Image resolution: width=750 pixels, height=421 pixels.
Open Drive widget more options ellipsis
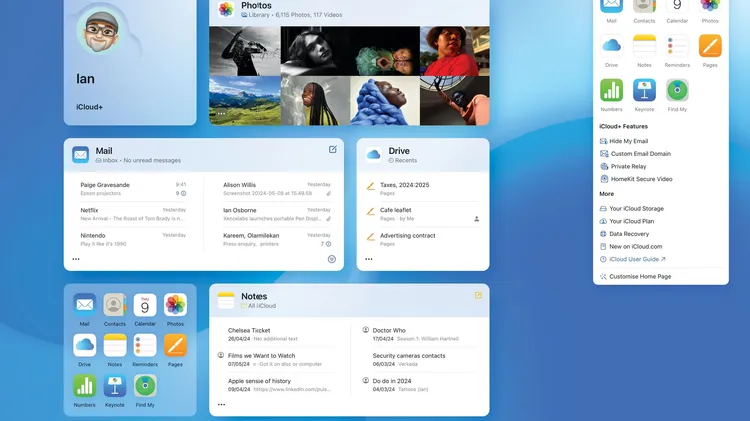[x=368, y=259]
